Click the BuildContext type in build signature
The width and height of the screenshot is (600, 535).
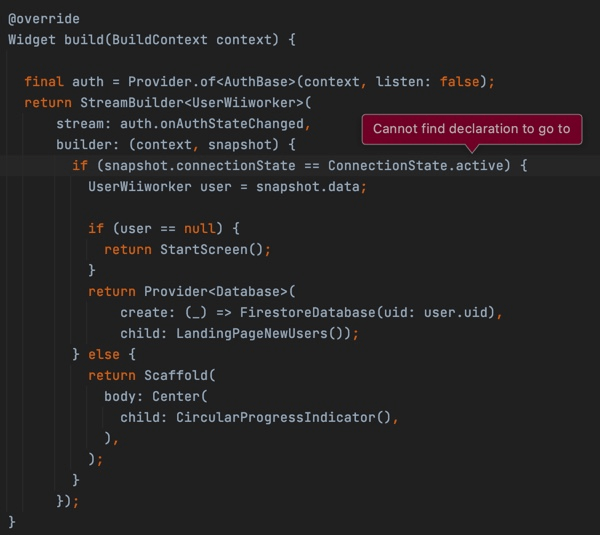click(x=151, y=40)
